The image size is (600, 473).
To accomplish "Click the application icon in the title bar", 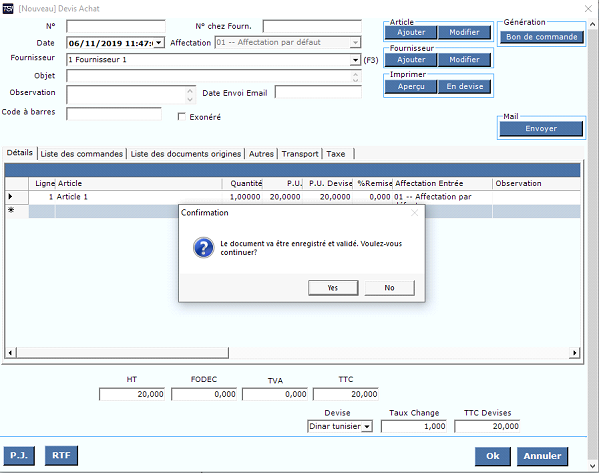I will tap(8, 8).
